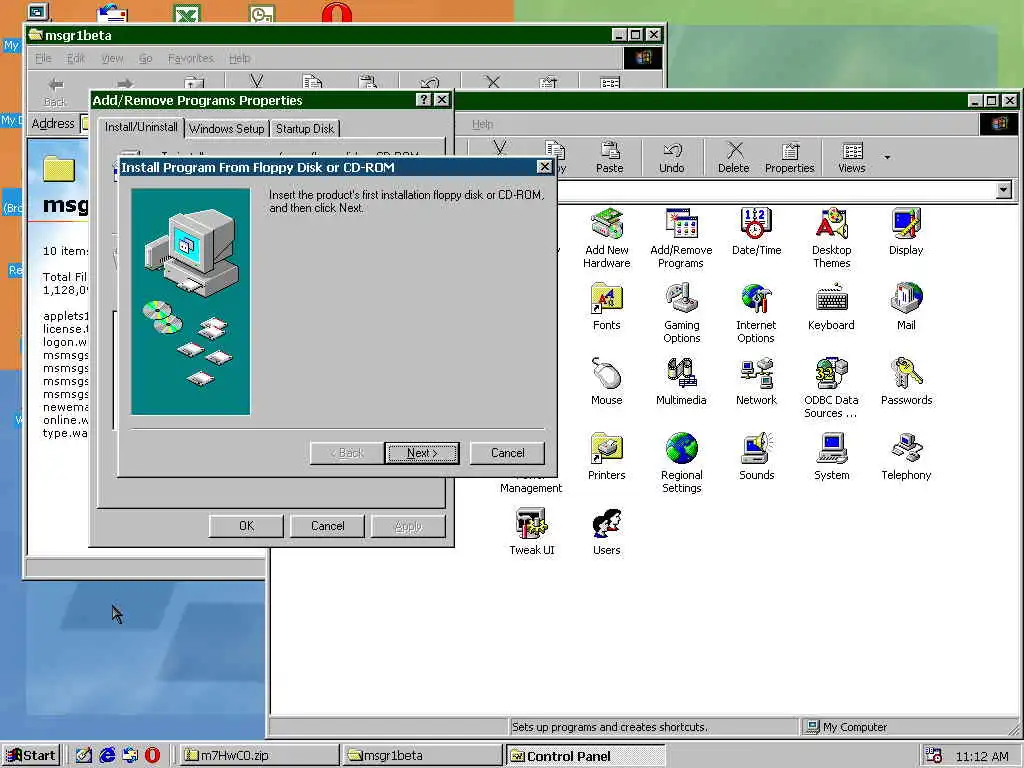Screen dimensions: 1024x768
Task: Open the Keyboard settings icon
Action: tap(831, 306)
